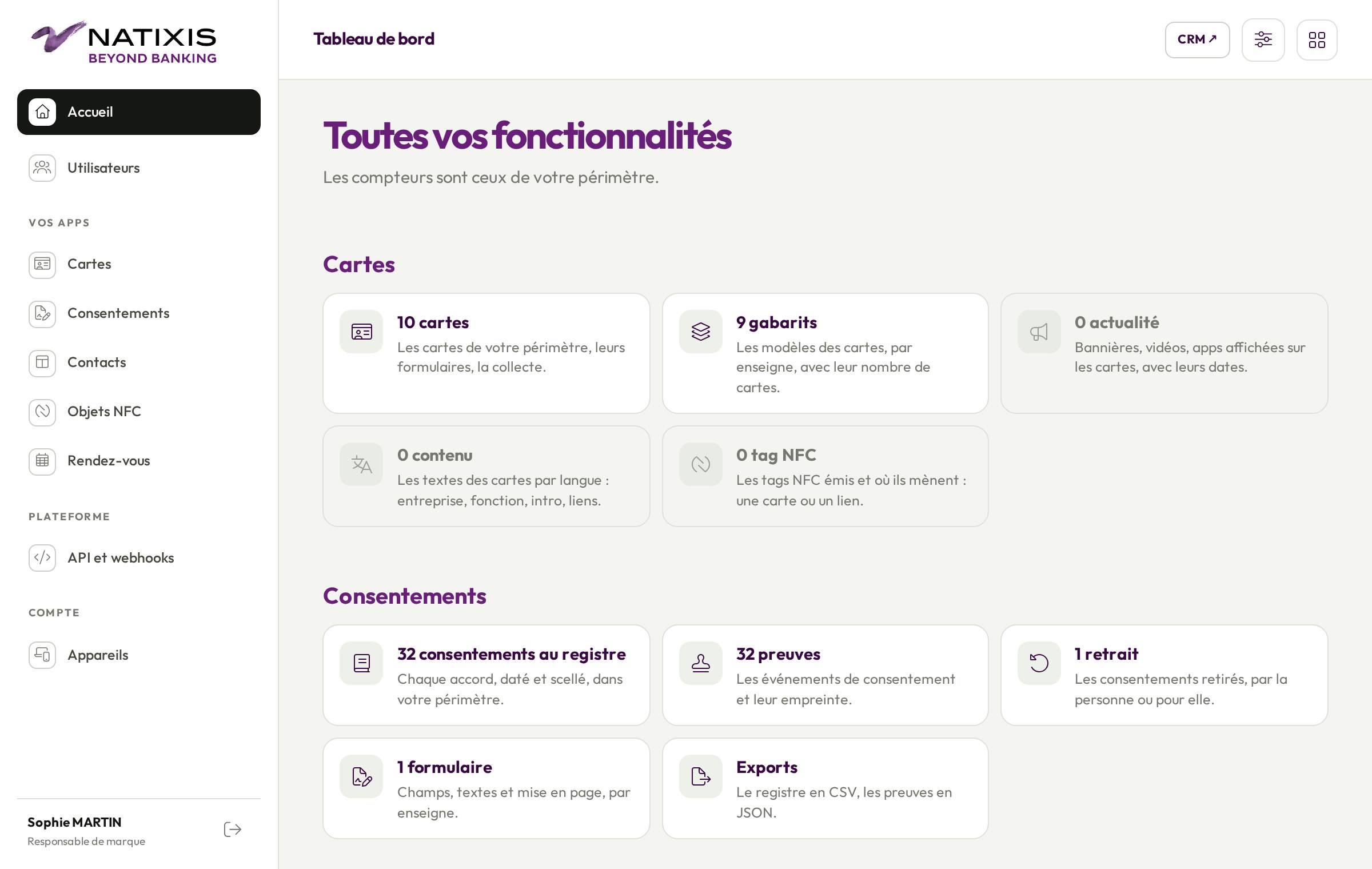Click the logout icon beside Sophie MARTIN
Viewport: 1372px width, 869px height.
233,830
